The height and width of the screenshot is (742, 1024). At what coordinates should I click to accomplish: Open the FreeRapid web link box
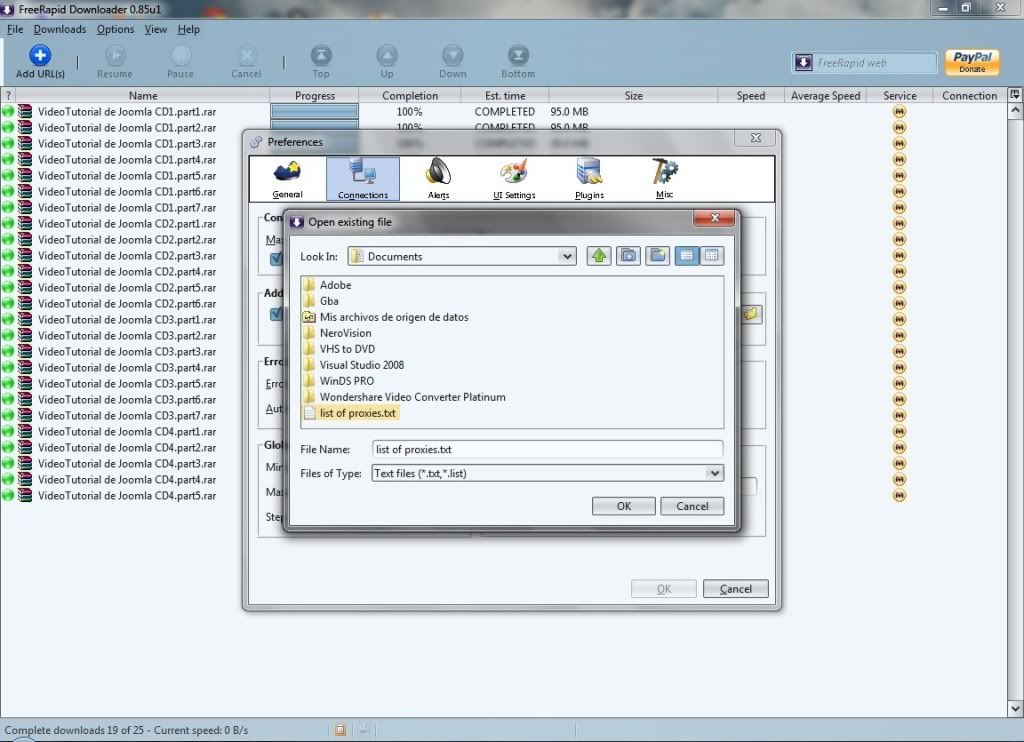point(865,63)
